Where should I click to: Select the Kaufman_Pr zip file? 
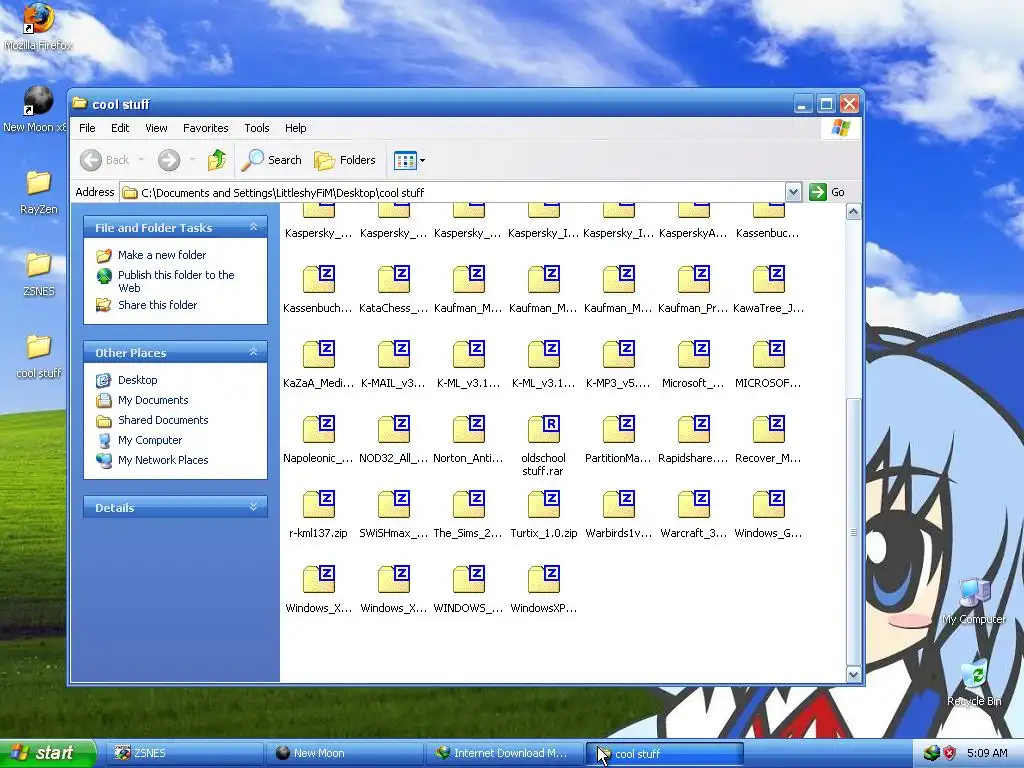click(693, 290)
